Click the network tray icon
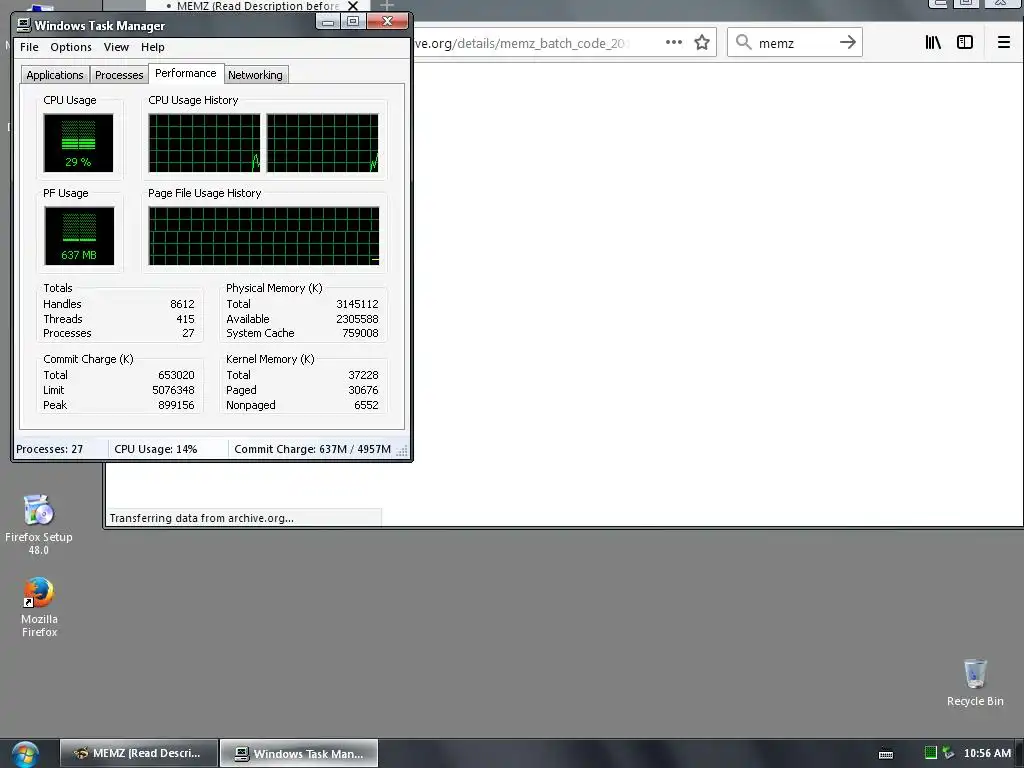 948,753
